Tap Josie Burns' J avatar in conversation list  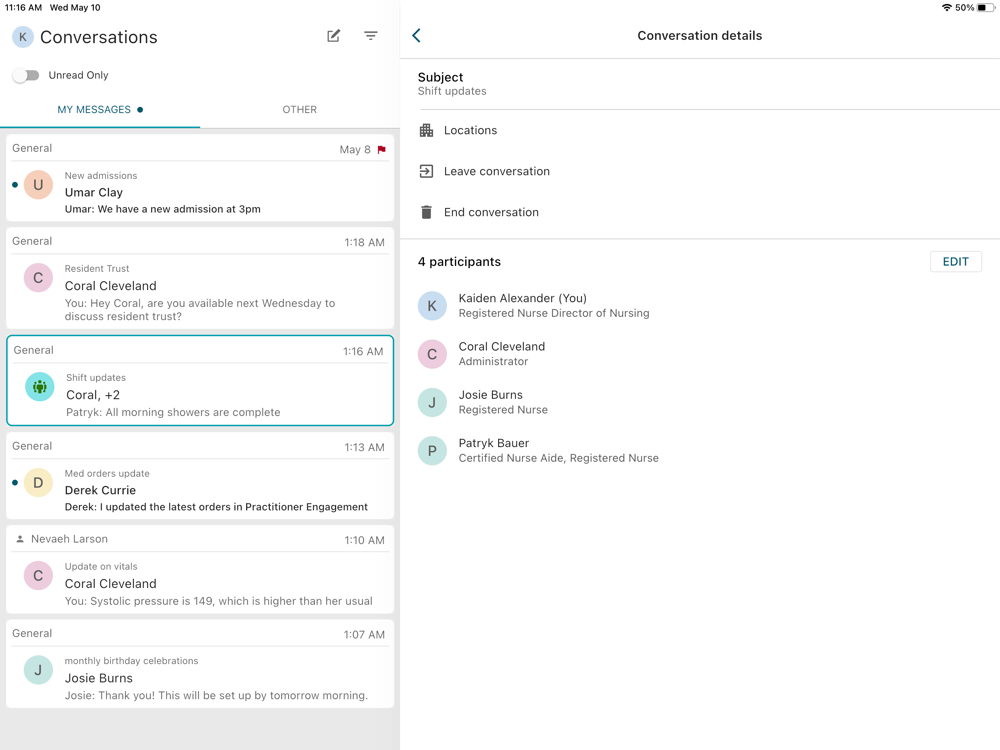point(38,670)
